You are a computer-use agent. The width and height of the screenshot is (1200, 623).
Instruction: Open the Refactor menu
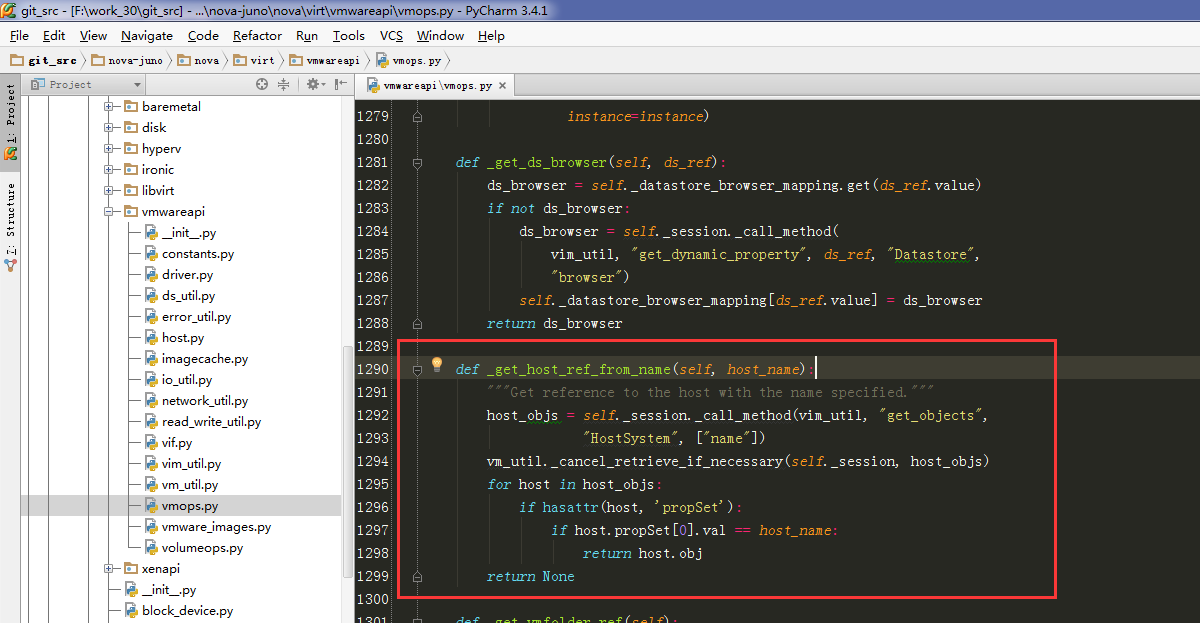click(x=257, y=35)
